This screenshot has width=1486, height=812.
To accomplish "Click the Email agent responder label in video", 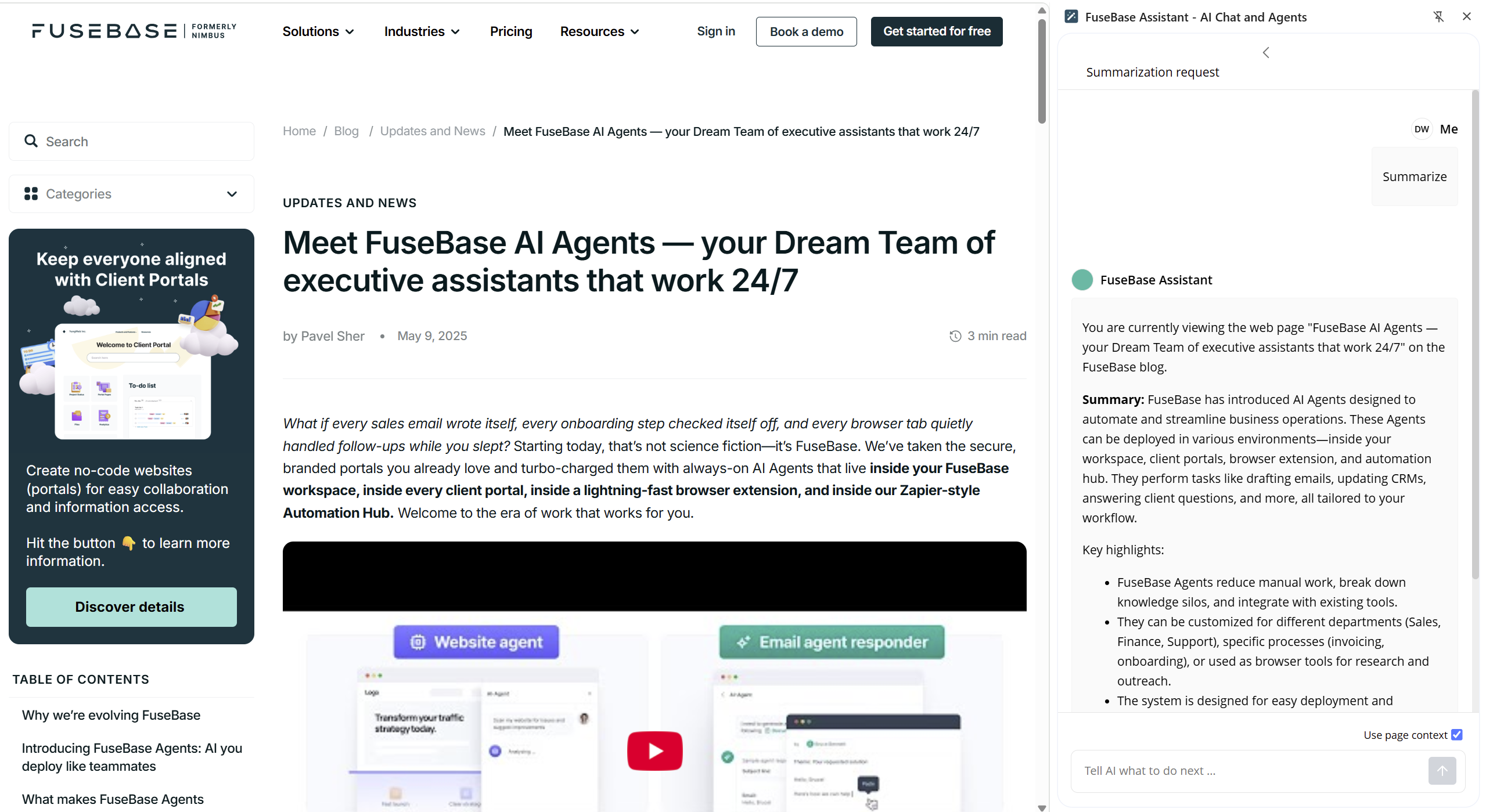I will [x=832, y=642].
